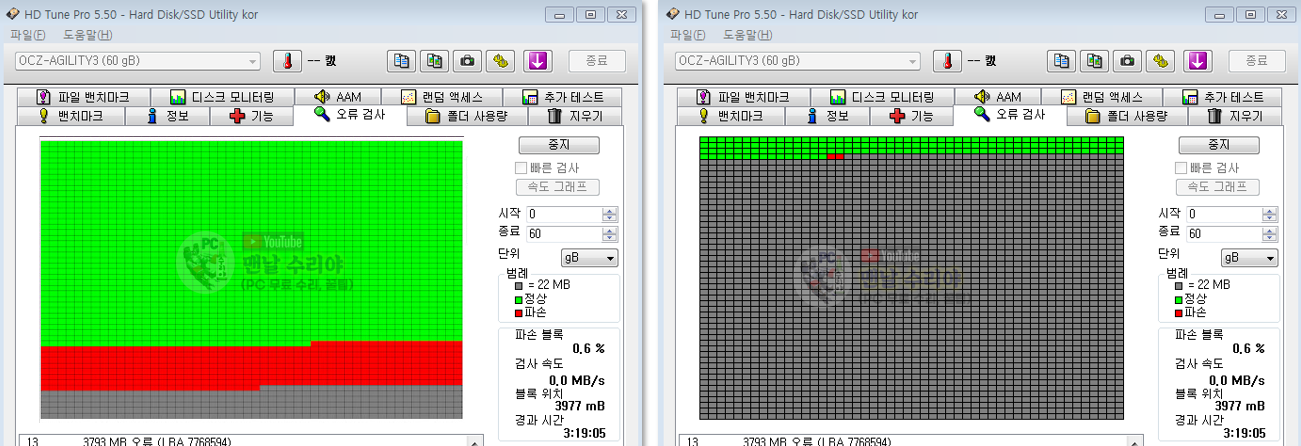
Task: Select 오류 검사 tab in left window
Action: [350, 114]
